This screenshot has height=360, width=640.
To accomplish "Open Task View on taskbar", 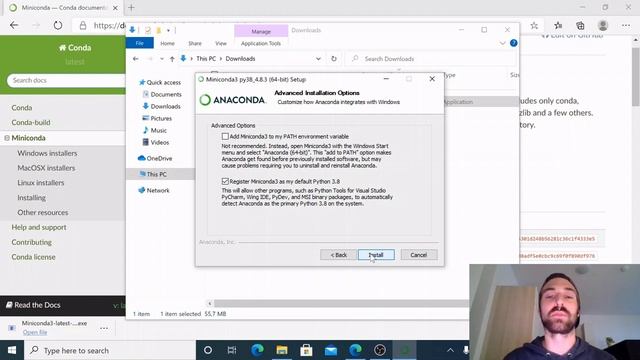I will (232, 350).
